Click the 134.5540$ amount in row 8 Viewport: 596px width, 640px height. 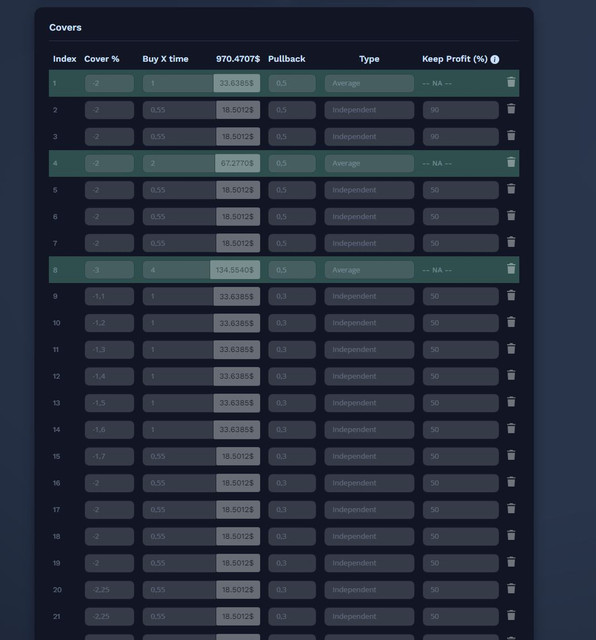235,270
